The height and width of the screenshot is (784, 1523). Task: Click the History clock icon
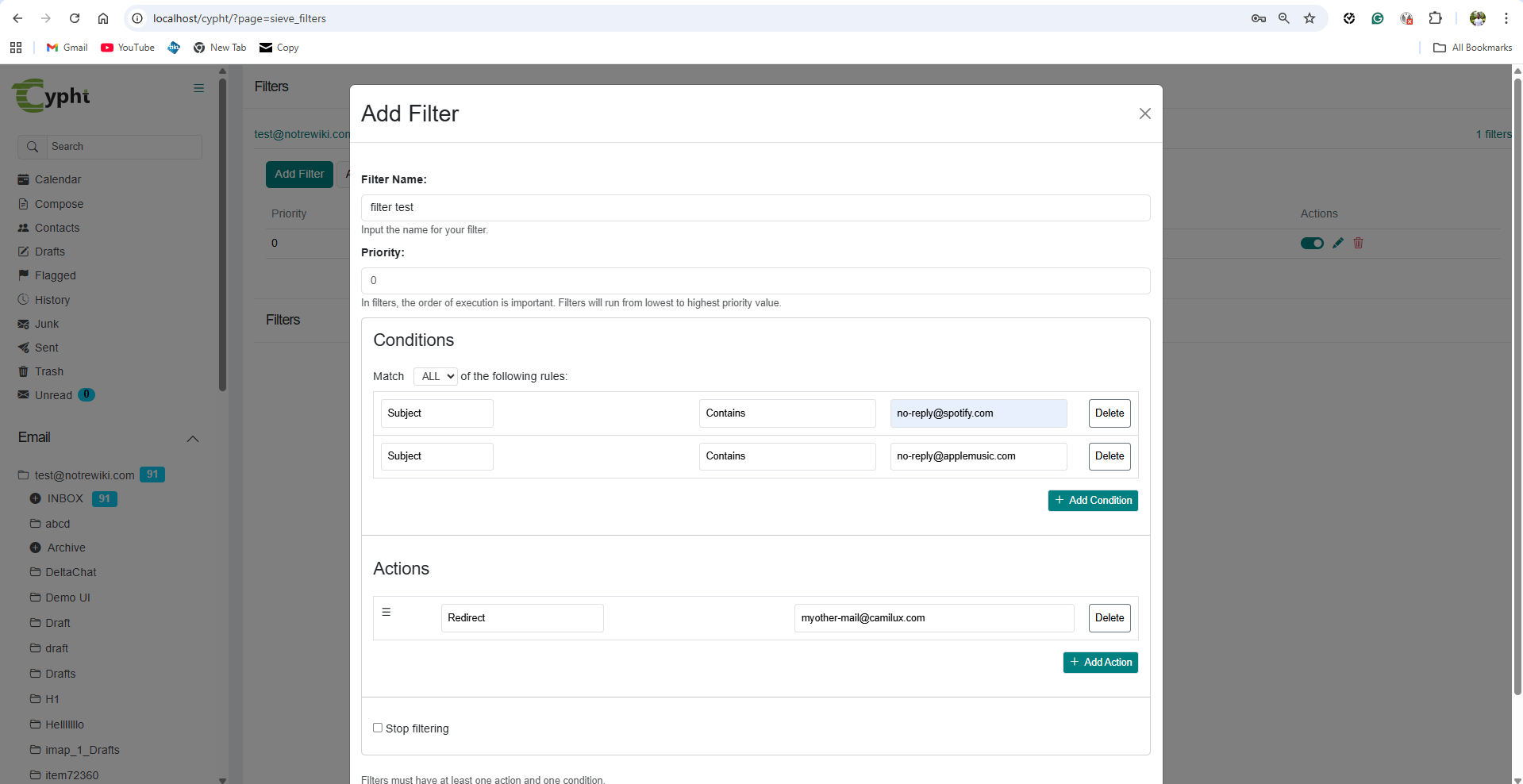click(24, 300)
